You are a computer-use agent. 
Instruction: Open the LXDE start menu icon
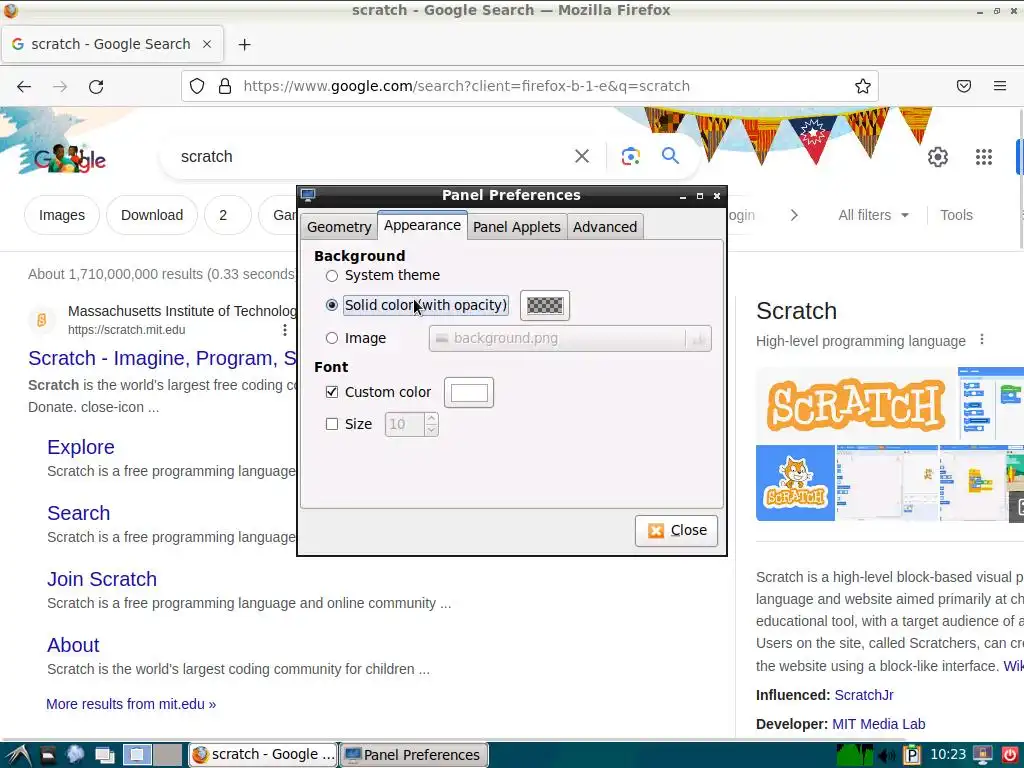click(18, 755)
